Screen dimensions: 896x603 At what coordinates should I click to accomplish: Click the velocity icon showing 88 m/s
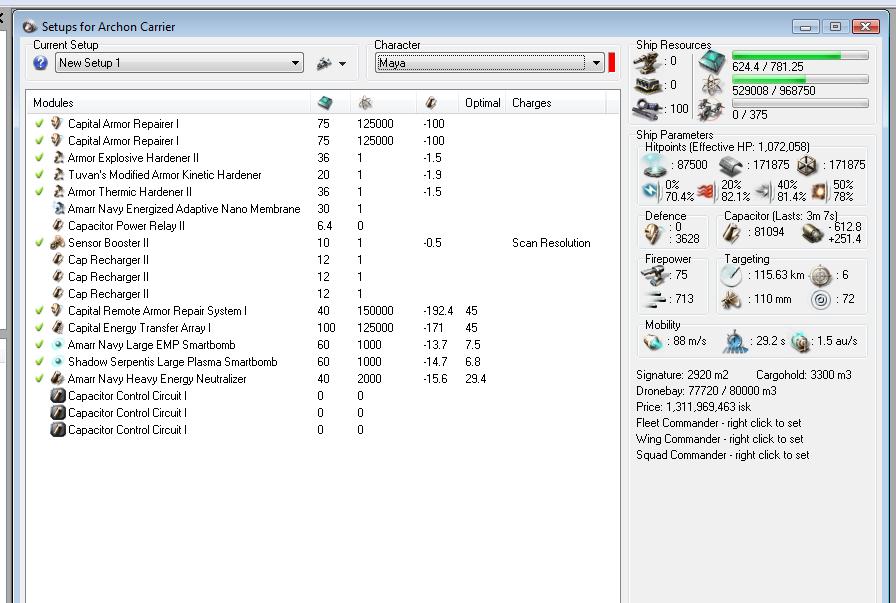point(653,342)
